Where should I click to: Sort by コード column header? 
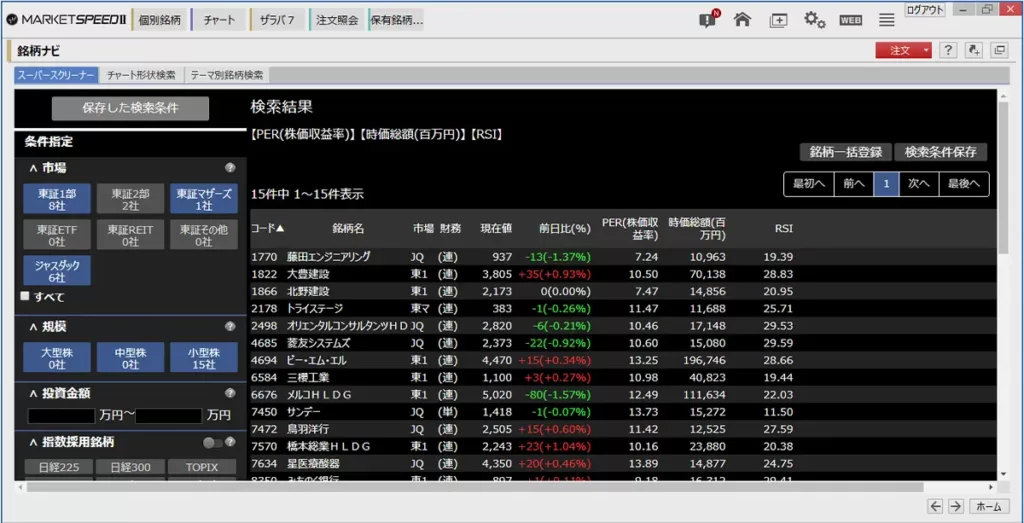[267, 229]
